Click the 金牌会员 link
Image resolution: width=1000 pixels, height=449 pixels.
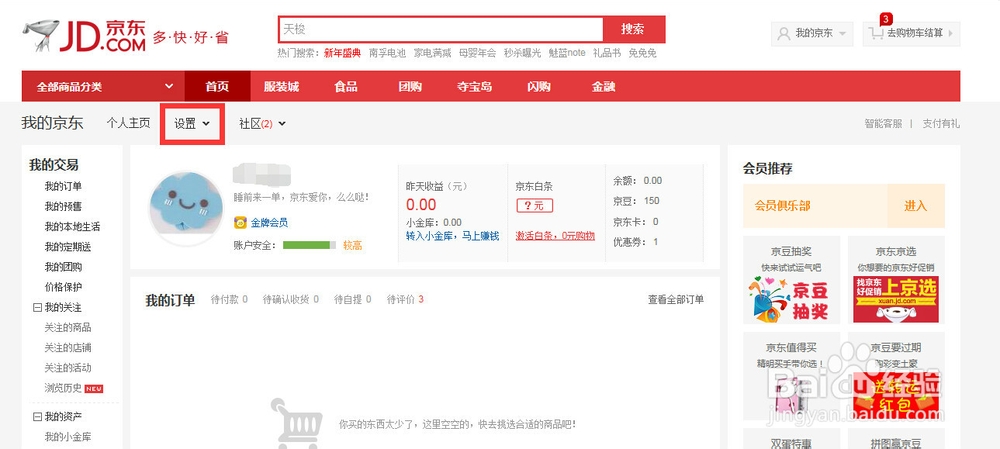tap(269, 223)
